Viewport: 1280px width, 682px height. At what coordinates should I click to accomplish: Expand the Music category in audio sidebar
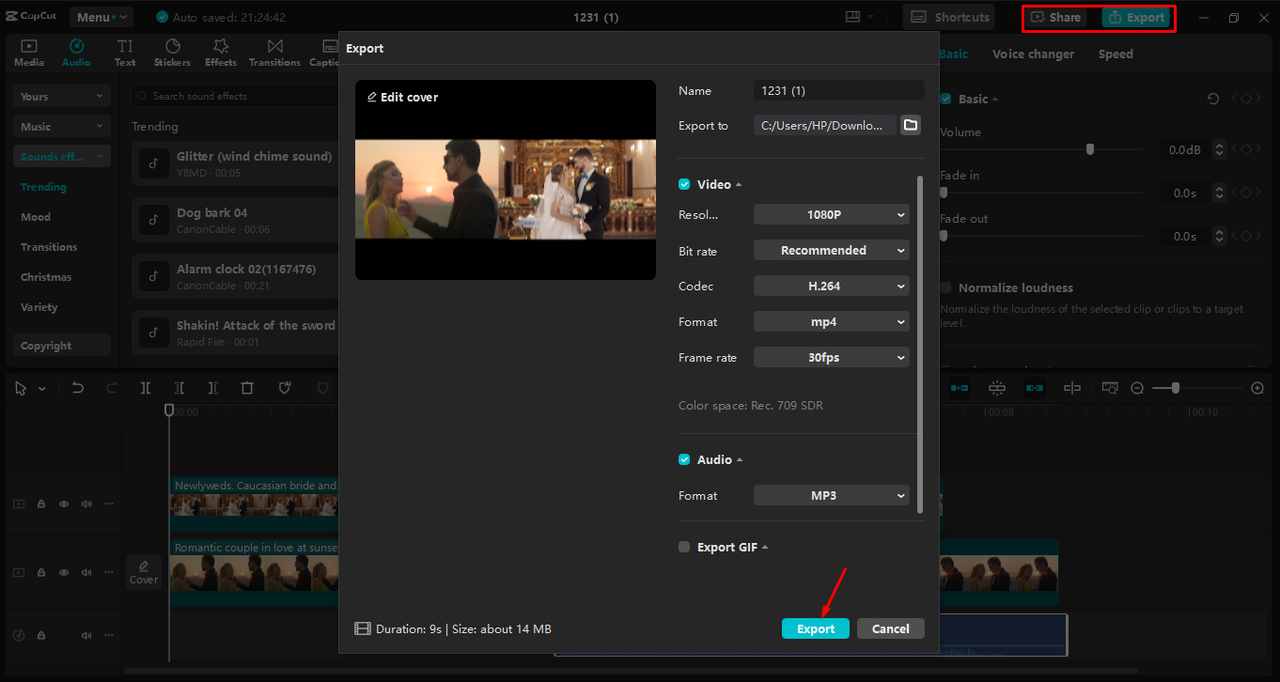tap(62, 127)
